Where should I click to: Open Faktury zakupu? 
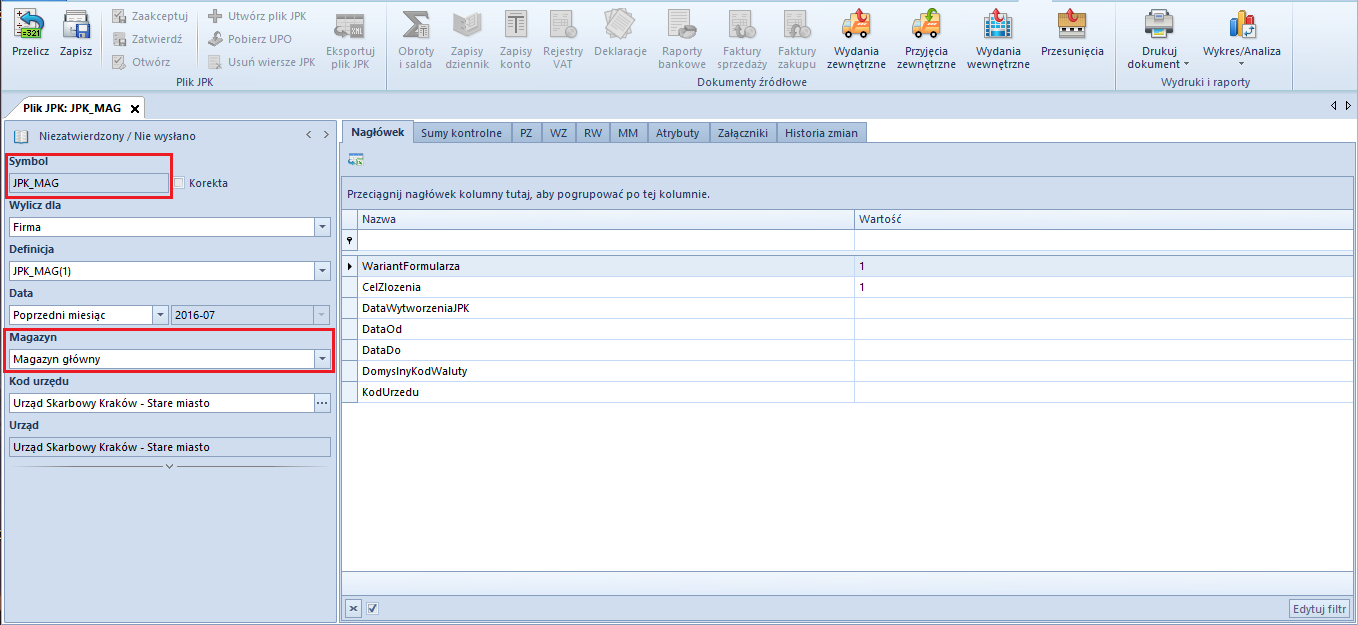[x=797, y=40]
